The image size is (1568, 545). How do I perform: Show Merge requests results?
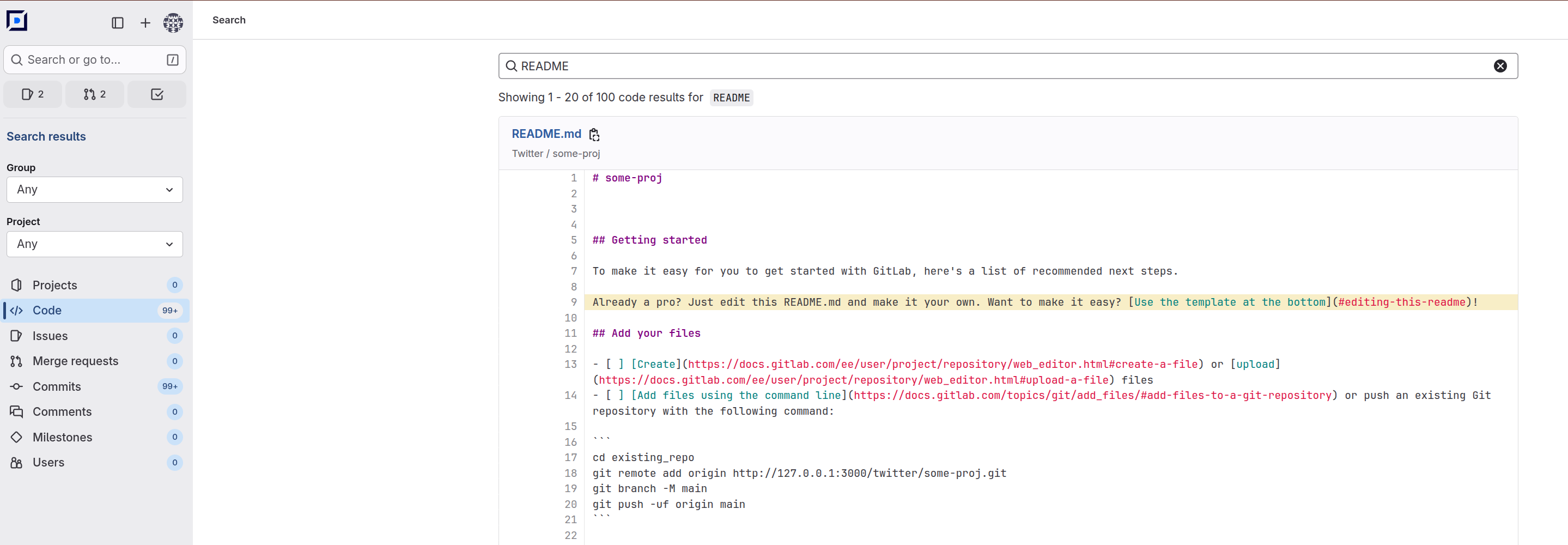pos(76,361)
